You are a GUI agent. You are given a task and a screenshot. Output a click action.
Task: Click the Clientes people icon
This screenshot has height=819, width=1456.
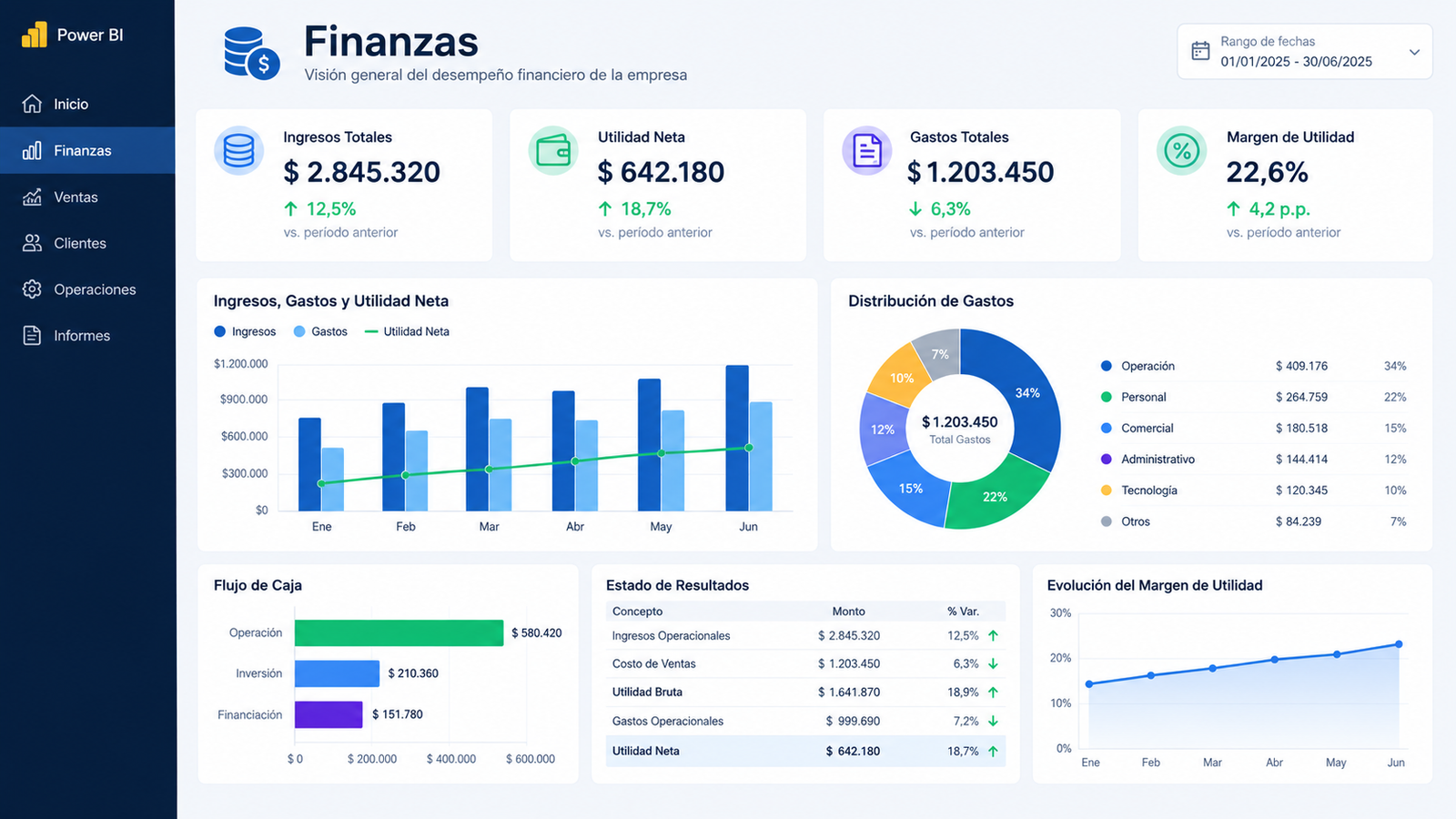32,243
